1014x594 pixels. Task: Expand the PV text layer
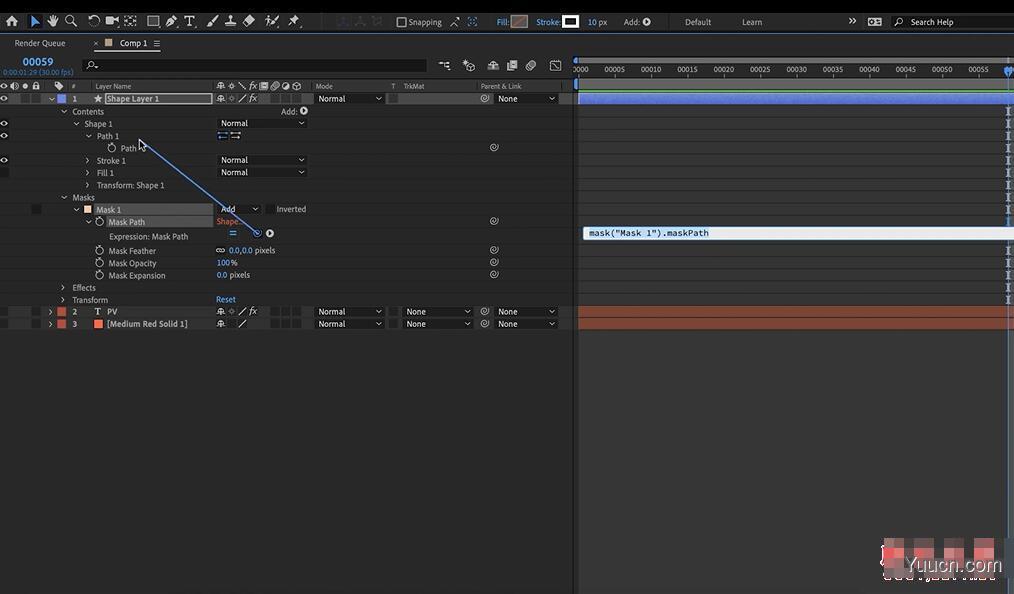click(x=50, y=312)
